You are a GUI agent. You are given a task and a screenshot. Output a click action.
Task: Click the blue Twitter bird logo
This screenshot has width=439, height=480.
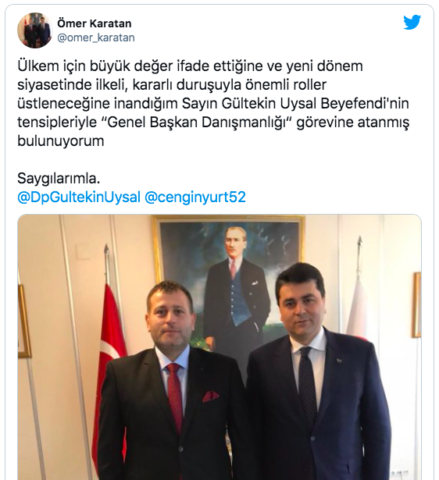point(412,22)
